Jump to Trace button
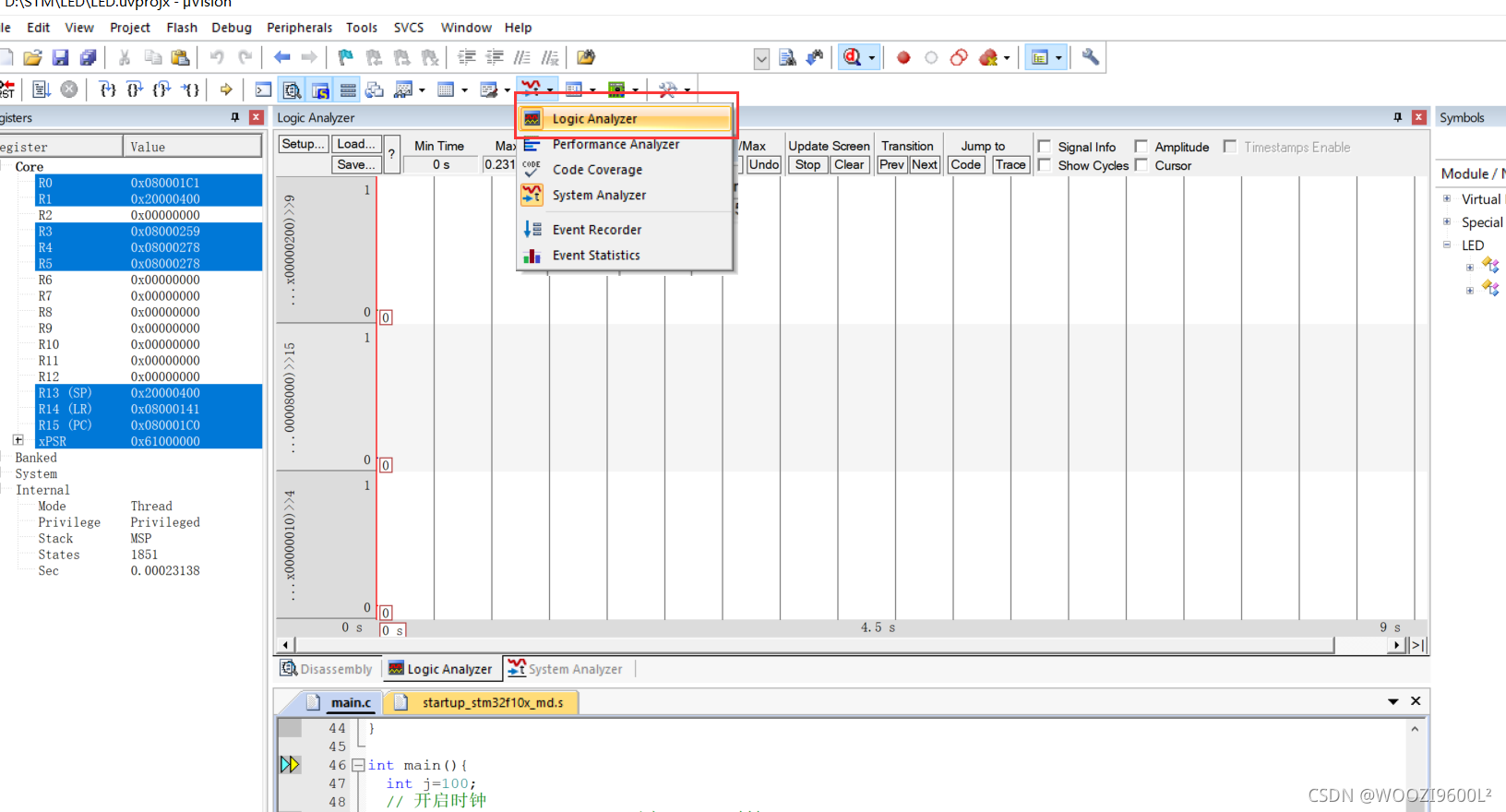This screenshot has height=812, width=1506. point(1010,164)
